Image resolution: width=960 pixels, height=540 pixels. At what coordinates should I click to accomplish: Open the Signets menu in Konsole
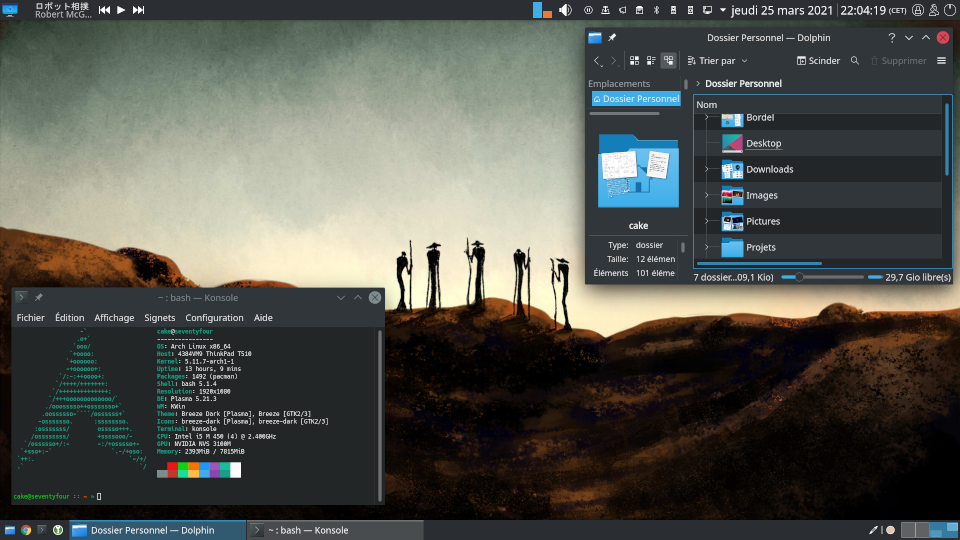point(160,318)
